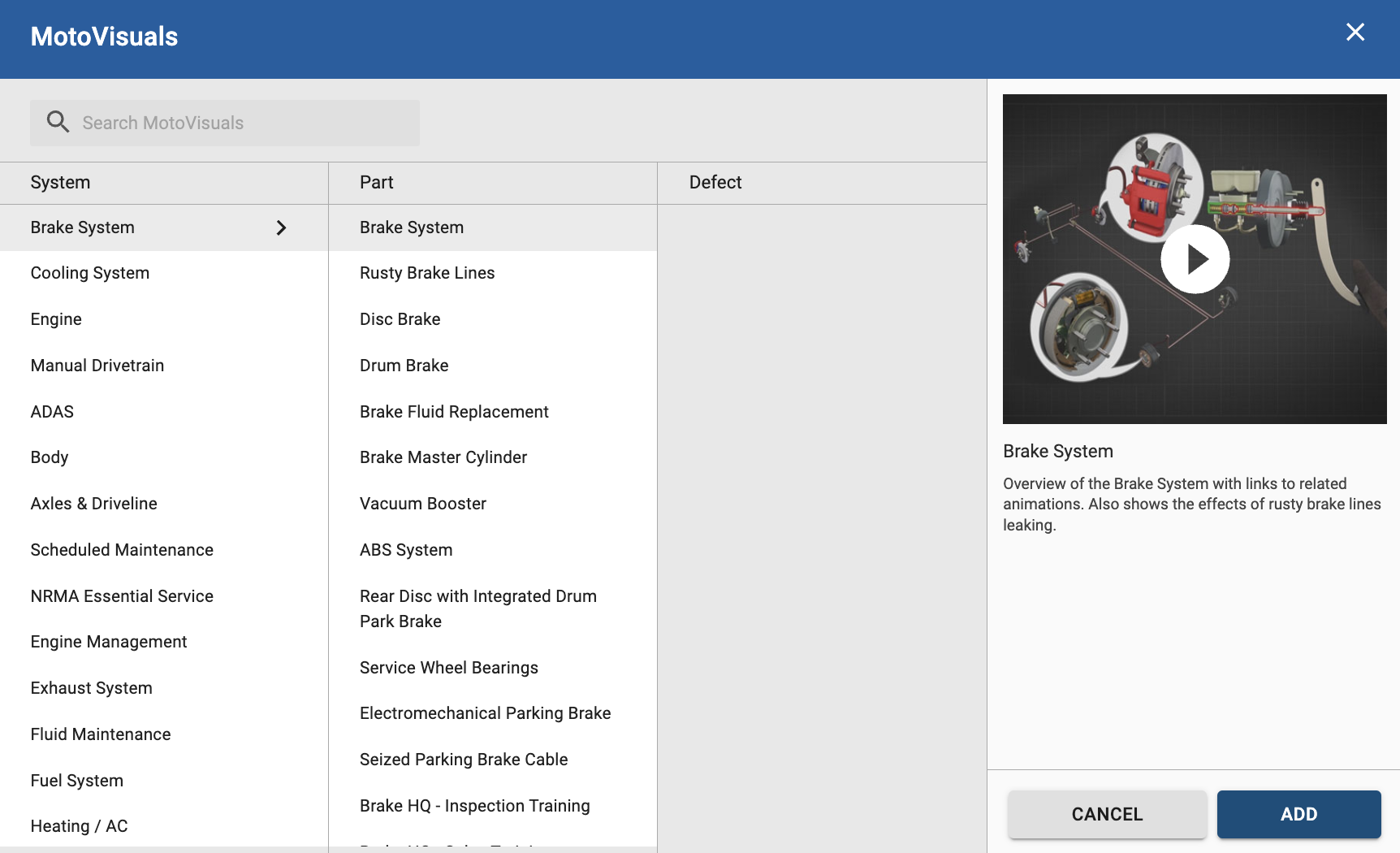Click the ADD button
Image resolution: width=1400 pixels, height=853 pixels.
1298,814
